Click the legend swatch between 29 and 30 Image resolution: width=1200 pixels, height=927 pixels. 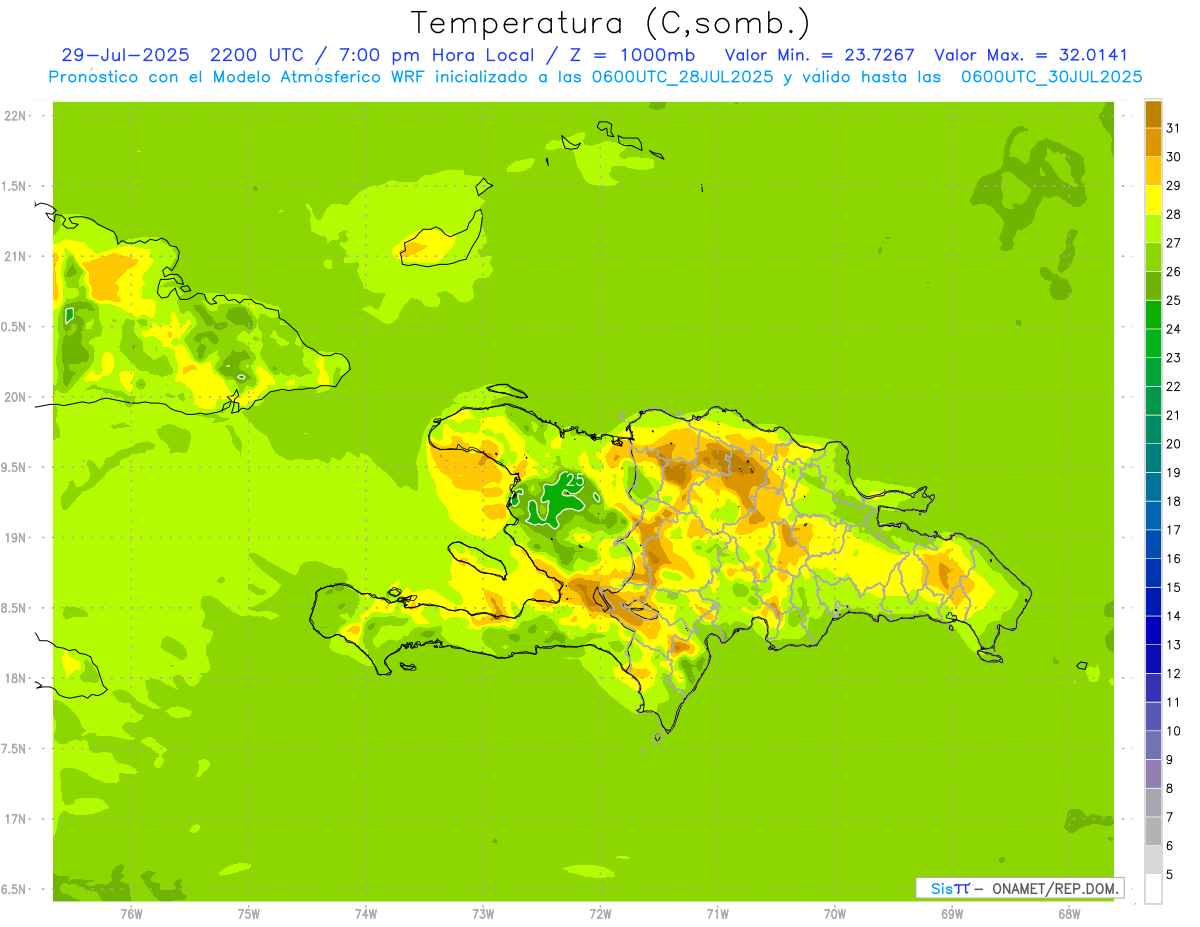pos(1153,171)
